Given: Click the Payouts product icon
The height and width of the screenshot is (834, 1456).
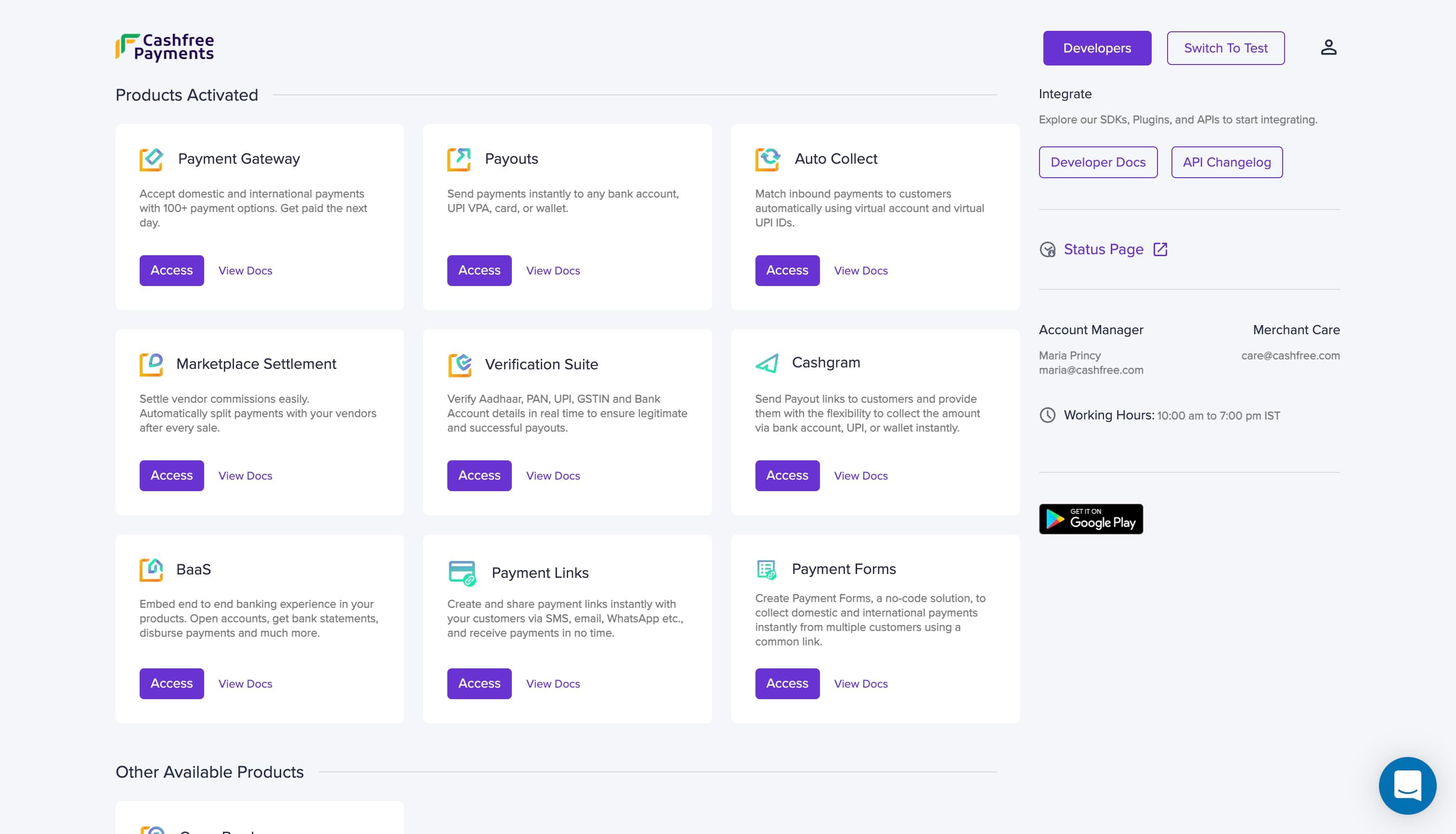Looking at the screenshot, I should coord(459,159).
